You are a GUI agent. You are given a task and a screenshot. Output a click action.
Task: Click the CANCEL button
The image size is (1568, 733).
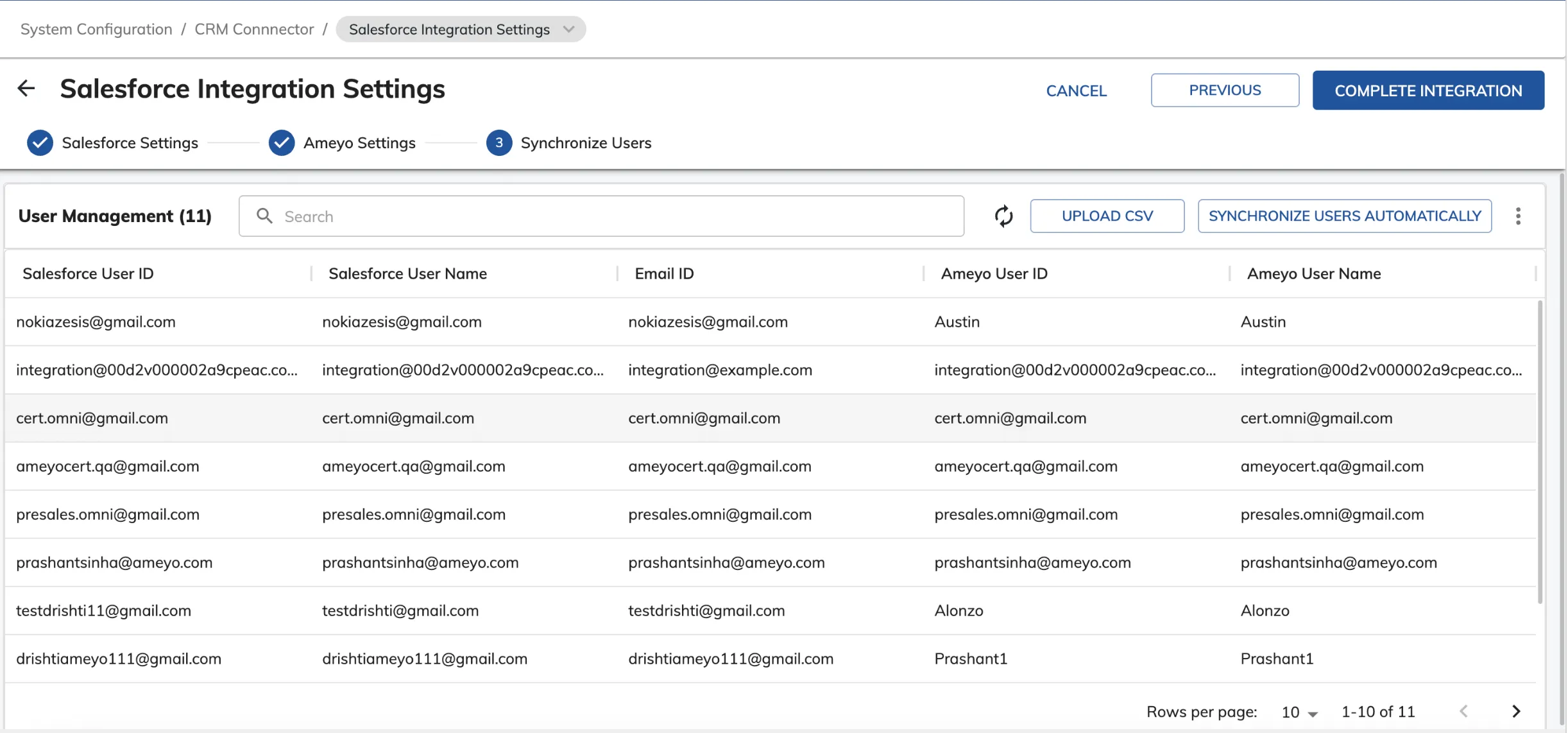pos(1076,91)
